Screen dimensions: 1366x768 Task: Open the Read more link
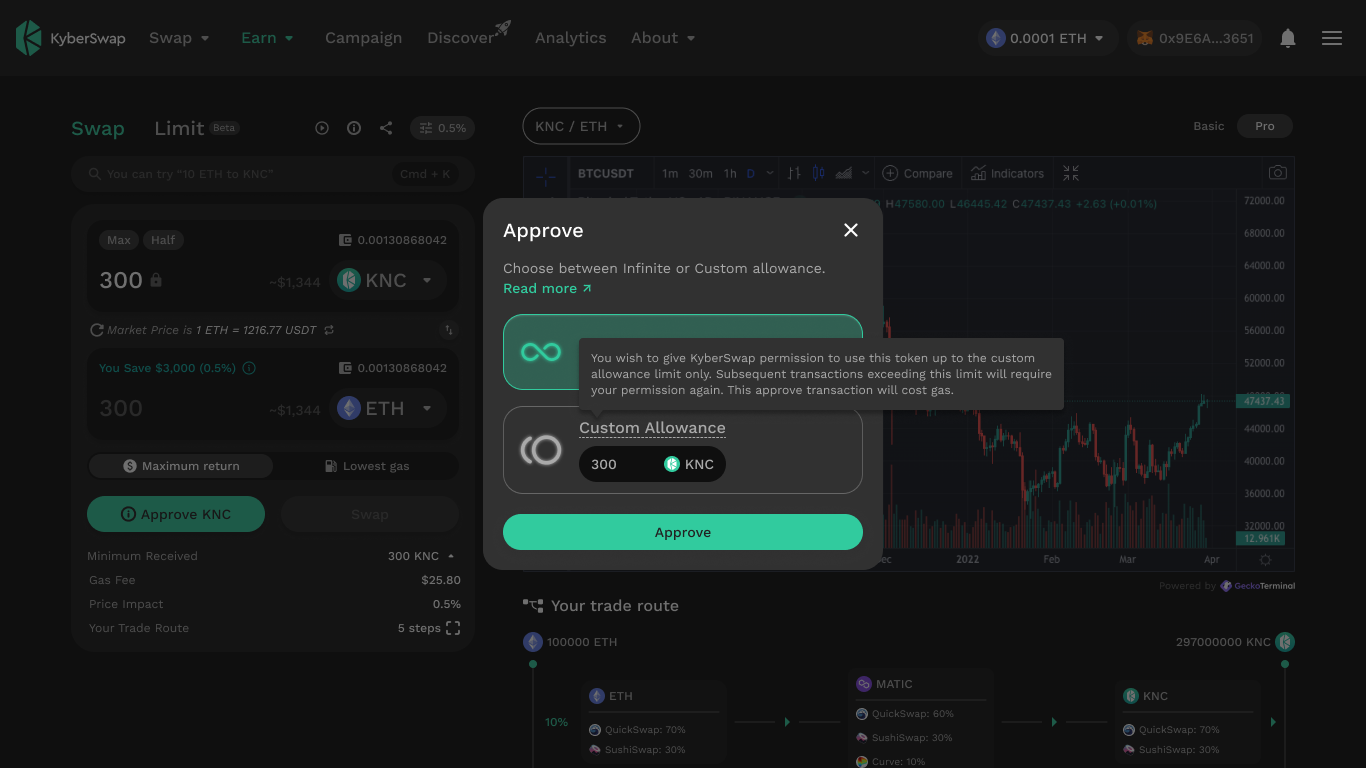(547, 288)
